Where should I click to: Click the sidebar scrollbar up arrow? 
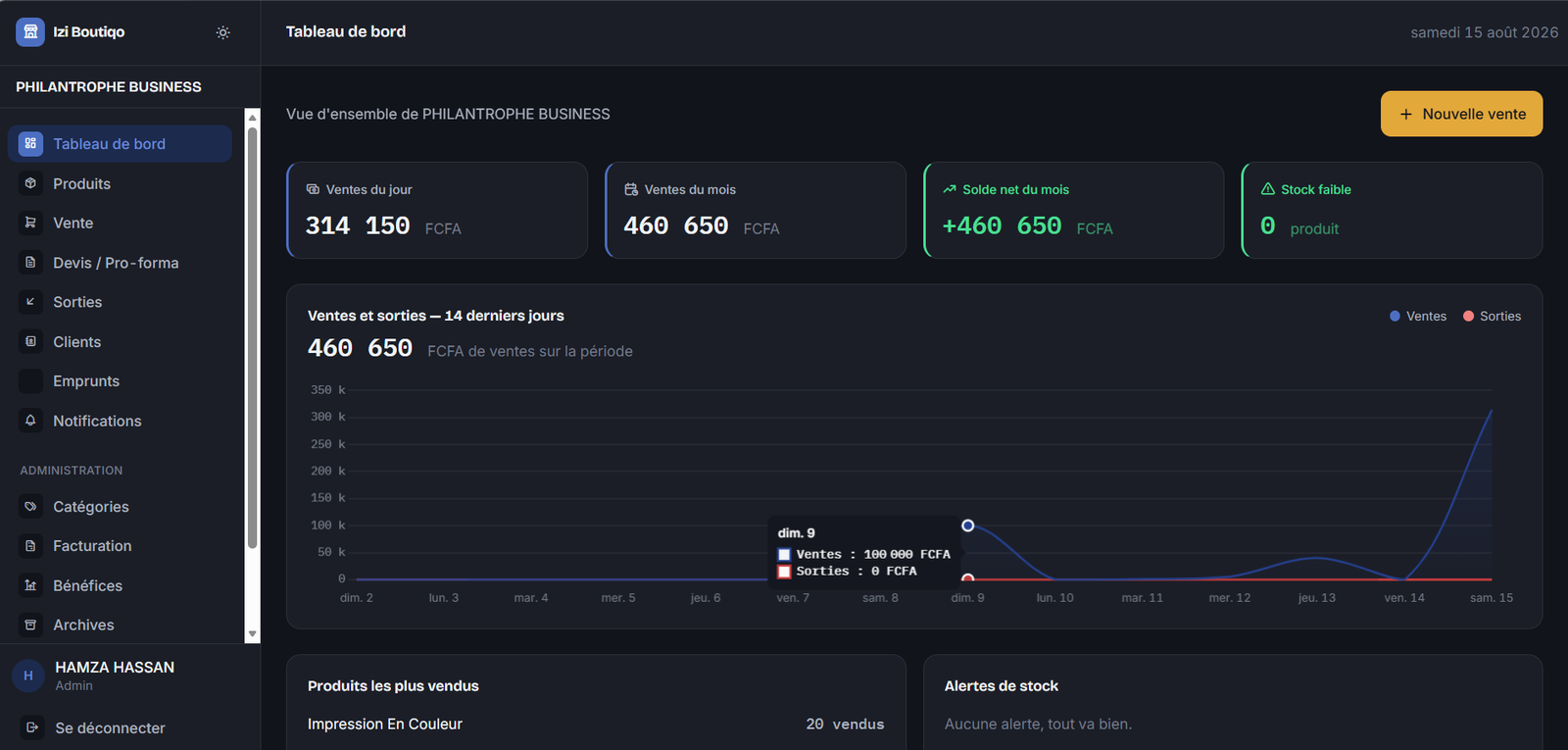point(252,117)
